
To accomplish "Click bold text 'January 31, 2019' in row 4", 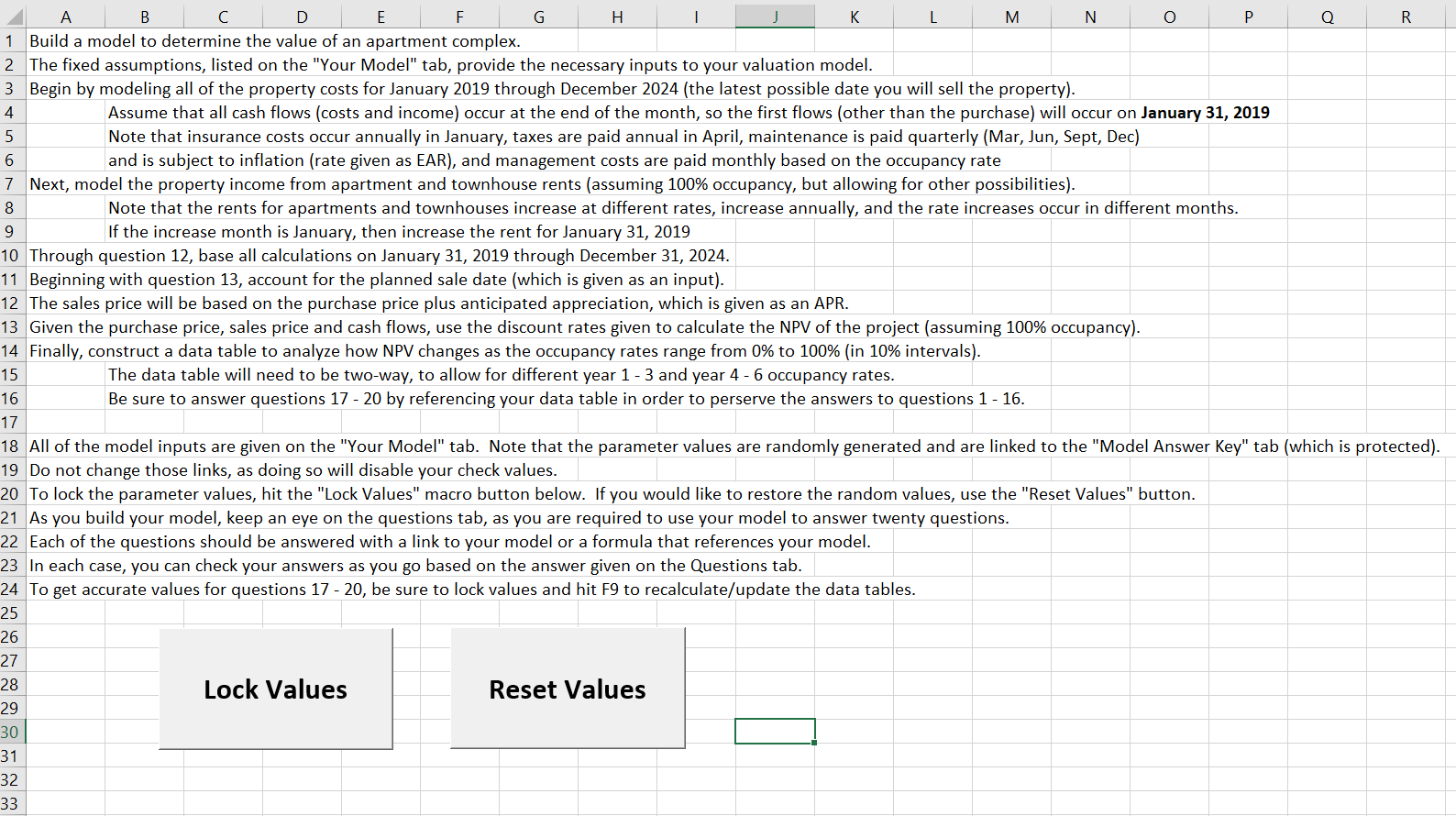I will pos(1205,113).
